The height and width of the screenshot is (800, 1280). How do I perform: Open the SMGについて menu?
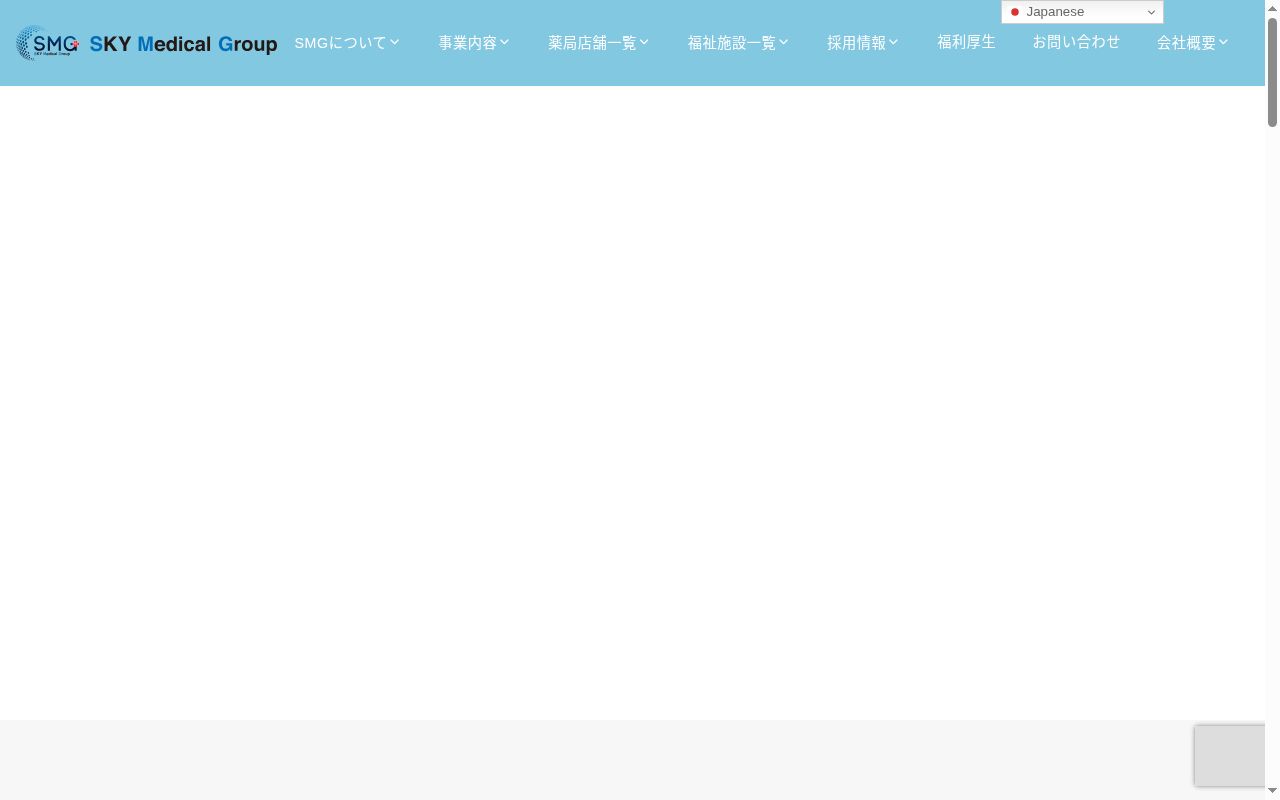tap(347, 43)
